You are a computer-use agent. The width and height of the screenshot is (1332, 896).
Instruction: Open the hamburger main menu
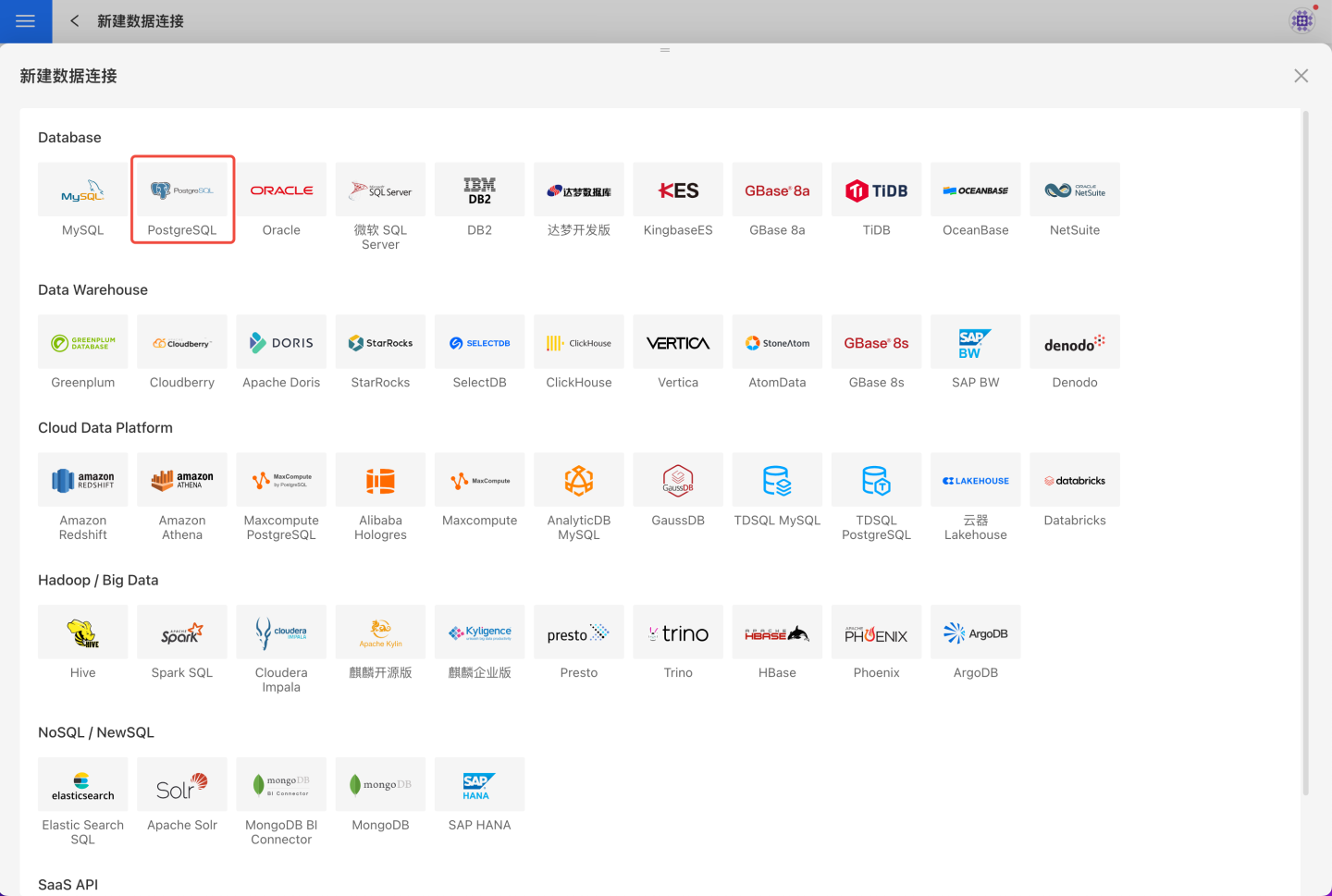(26, 21)
